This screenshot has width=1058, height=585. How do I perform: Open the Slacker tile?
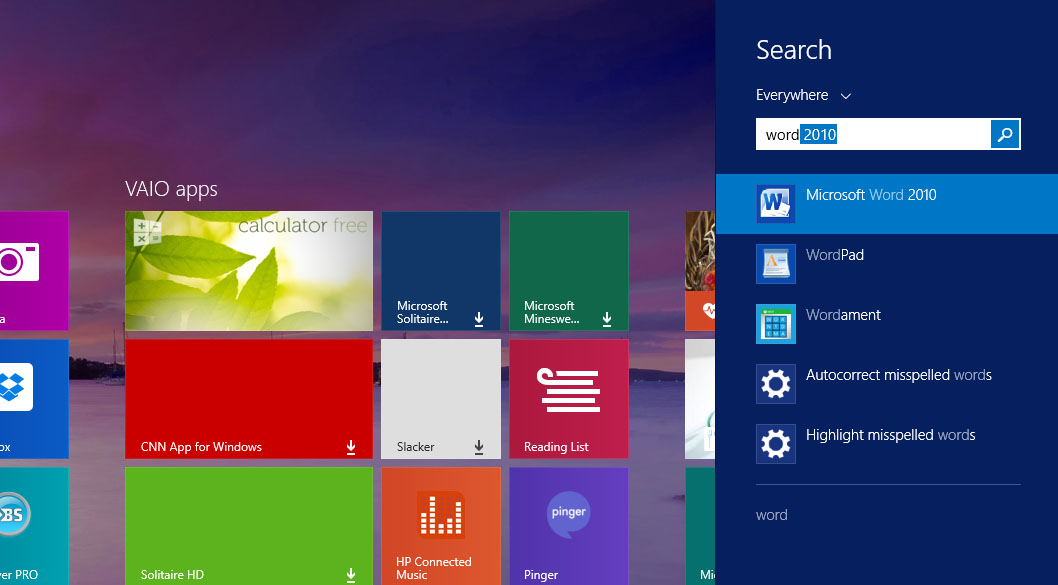click(441, 399)
